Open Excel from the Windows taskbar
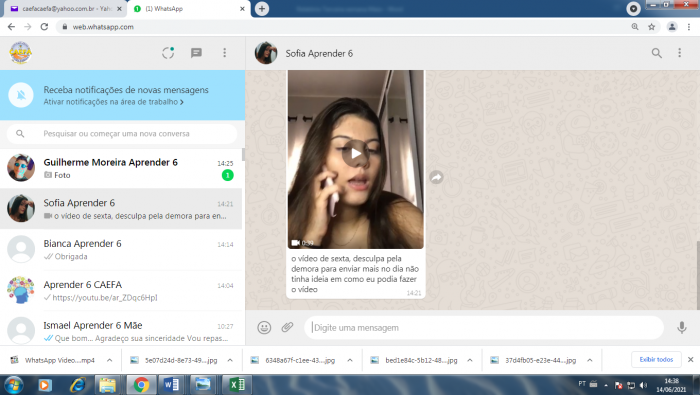700x395 pixels. click(237, 385)
